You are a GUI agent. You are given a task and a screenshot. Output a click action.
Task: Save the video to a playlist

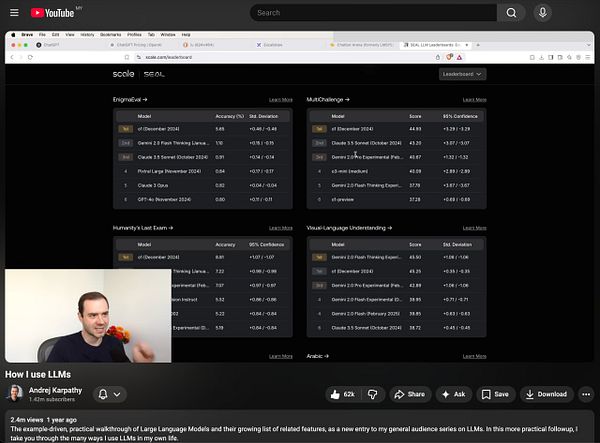click(x=496, y=394)
